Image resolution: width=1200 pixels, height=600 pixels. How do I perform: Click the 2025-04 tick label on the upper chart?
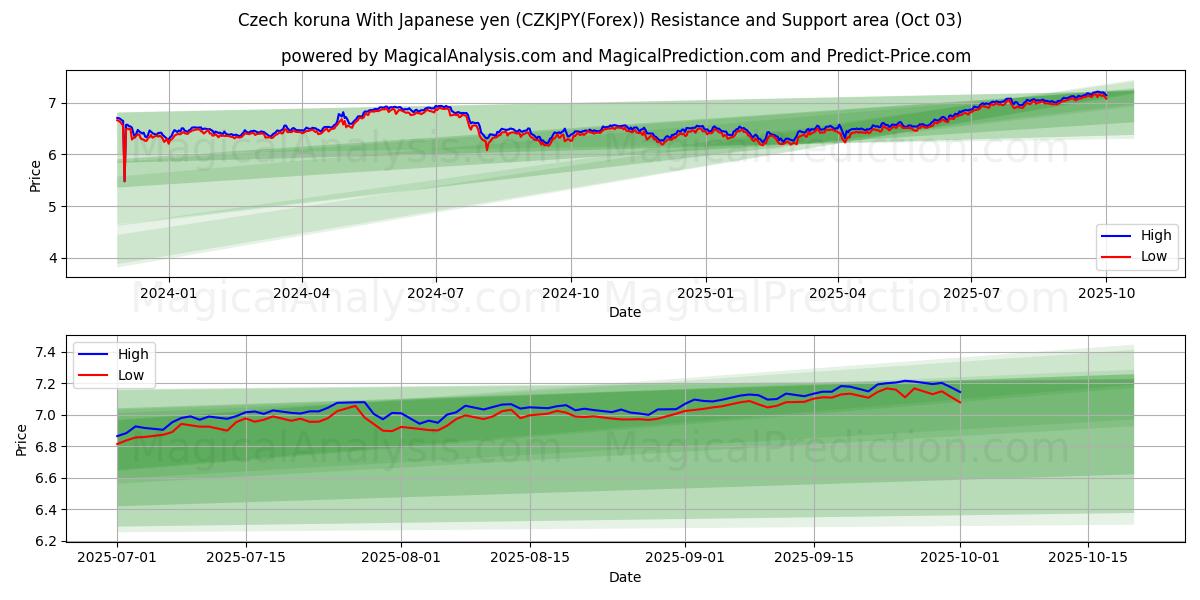click(x=838, y=293)
